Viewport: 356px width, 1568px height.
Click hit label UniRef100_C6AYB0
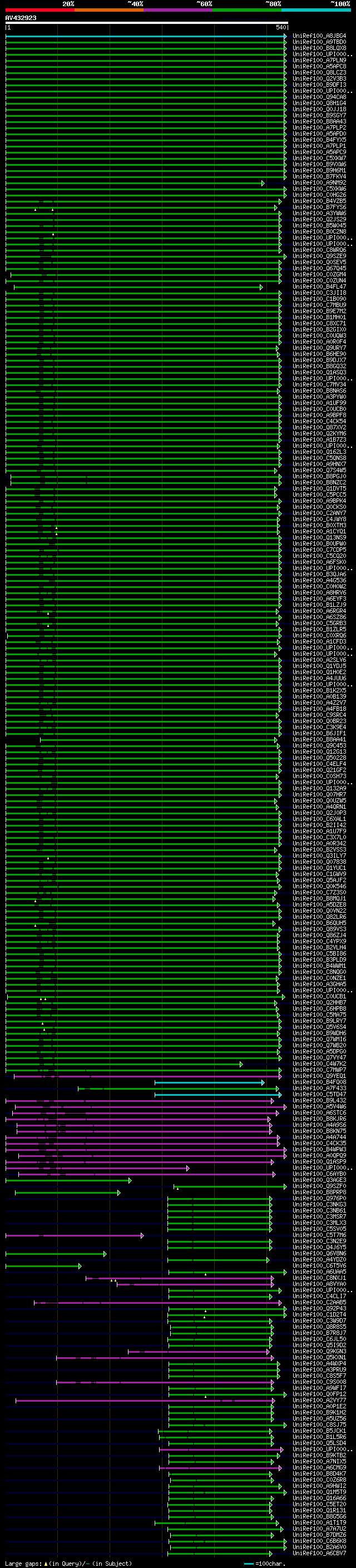(x=319, y=1174)
